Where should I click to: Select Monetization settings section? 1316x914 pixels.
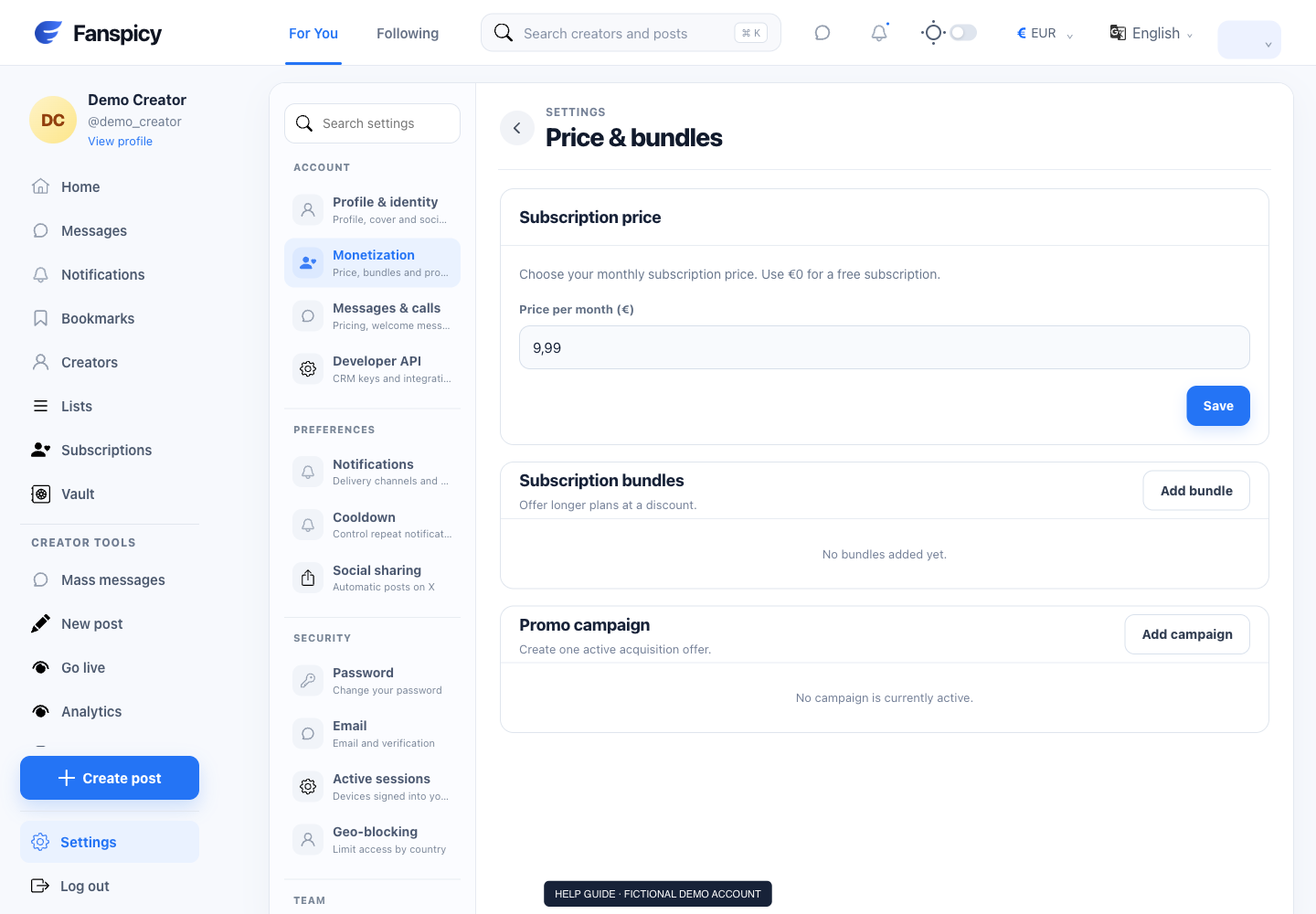tap(372, 262)
